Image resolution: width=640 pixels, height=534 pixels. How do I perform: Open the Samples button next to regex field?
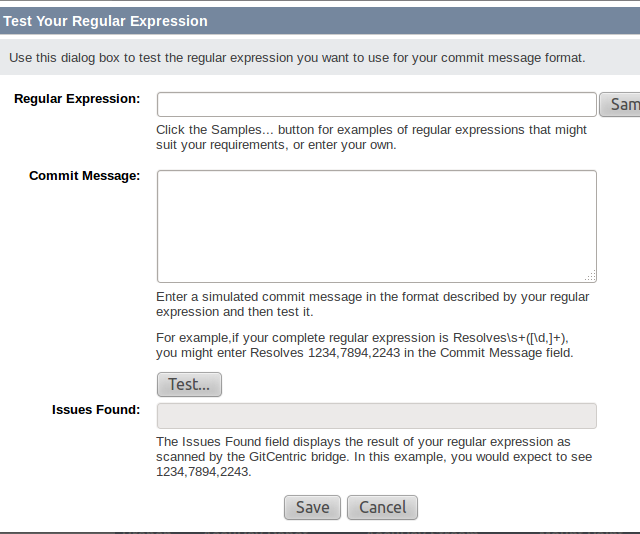click(620, 105)
